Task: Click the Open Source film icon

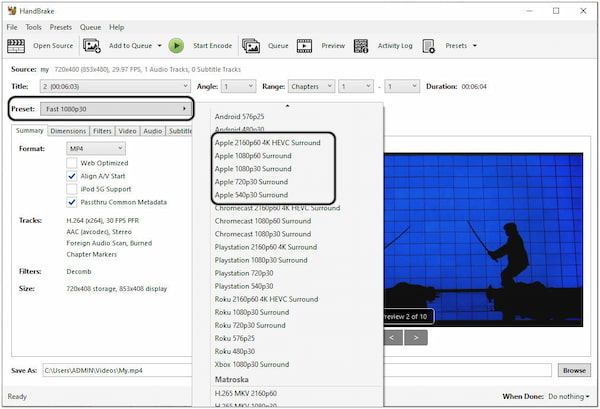Action: coord(16,45)
